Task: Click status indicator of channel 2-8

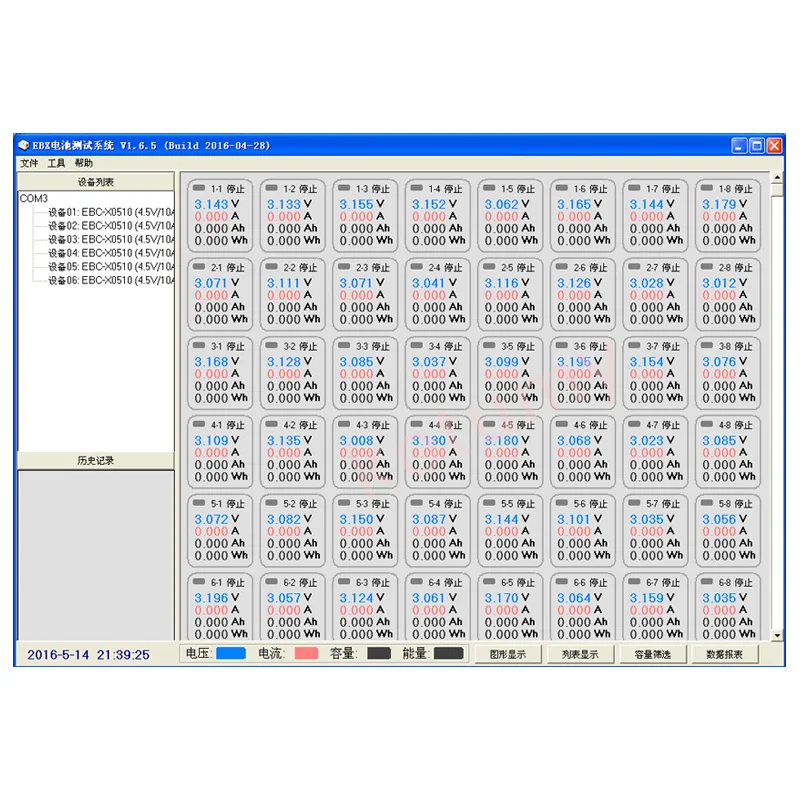Action: pyautogui.click(x=707, y=266)
